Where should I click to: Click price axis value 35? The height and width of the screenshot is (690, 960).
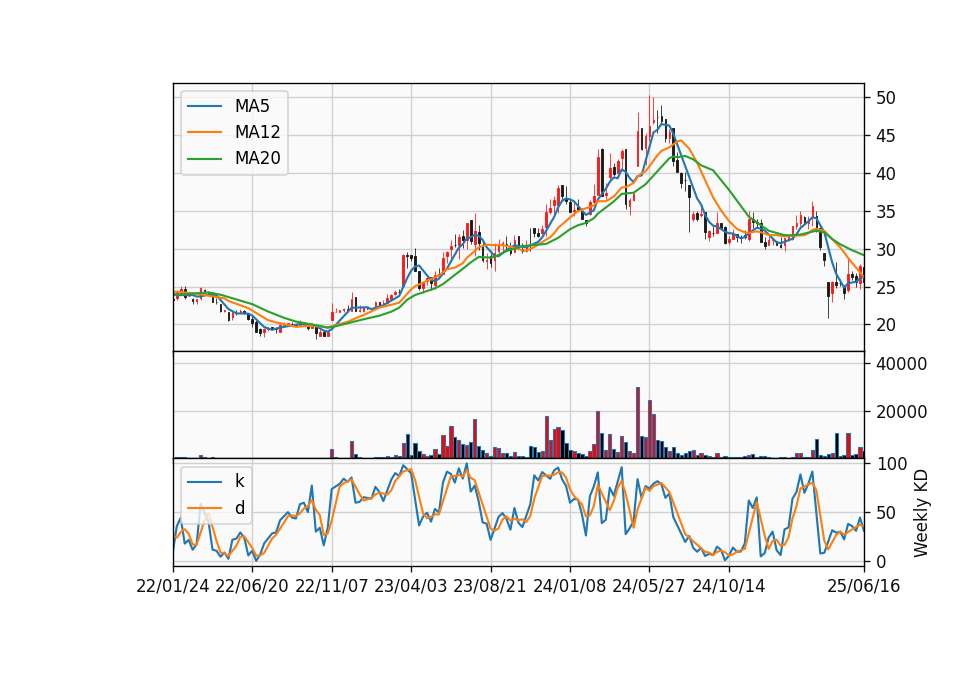(x=885, y=212)
